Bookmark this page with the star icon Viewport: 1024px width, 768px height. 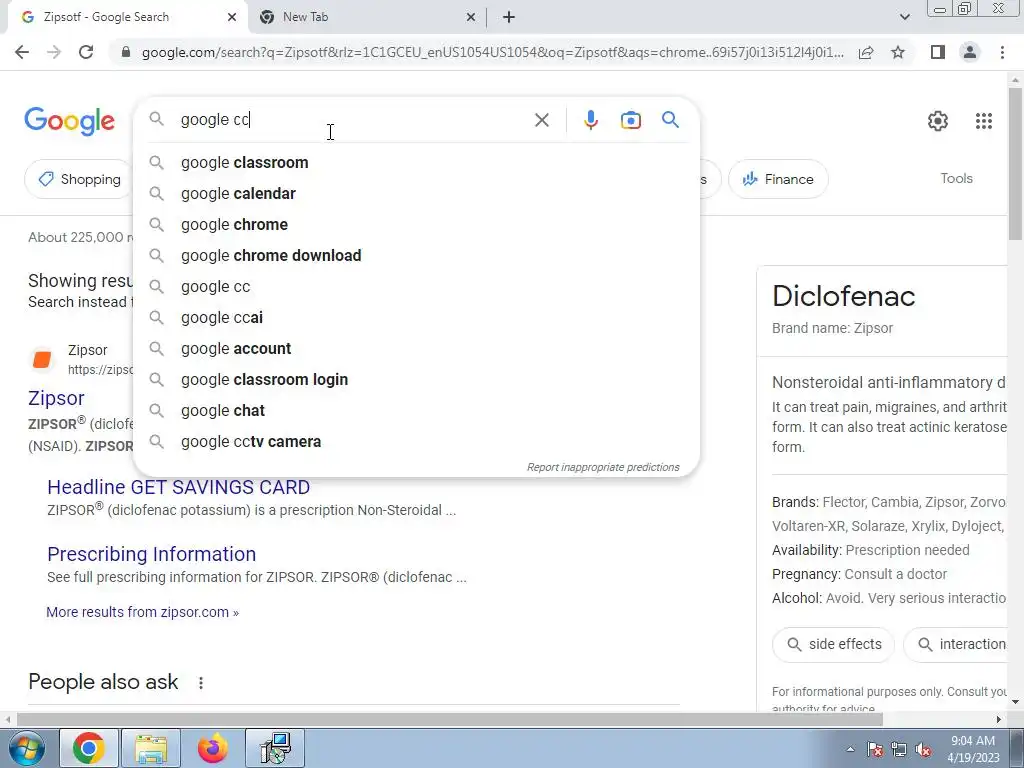click(x=898, y=52)
